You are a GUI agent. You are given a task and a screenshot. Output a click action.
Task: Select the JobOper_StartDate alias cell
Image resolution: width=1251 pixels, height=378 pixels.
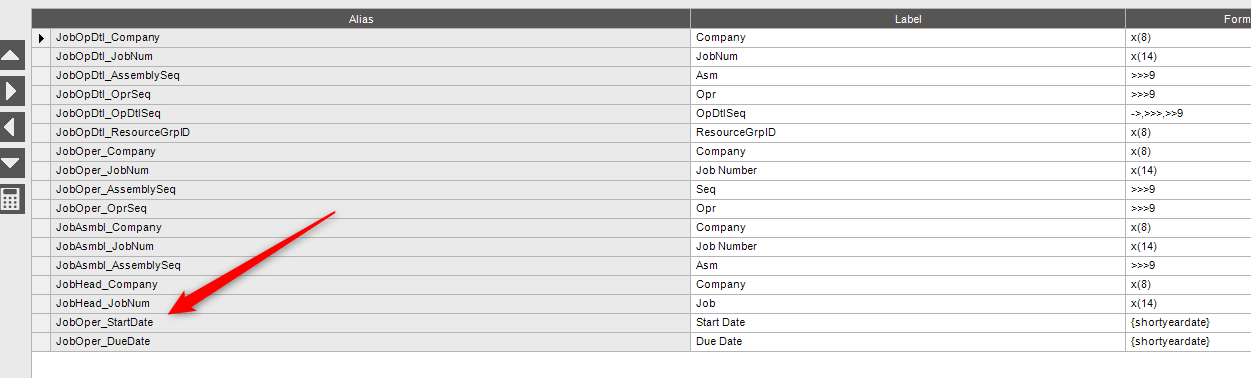pyautogui.click(x=371, y=323)
